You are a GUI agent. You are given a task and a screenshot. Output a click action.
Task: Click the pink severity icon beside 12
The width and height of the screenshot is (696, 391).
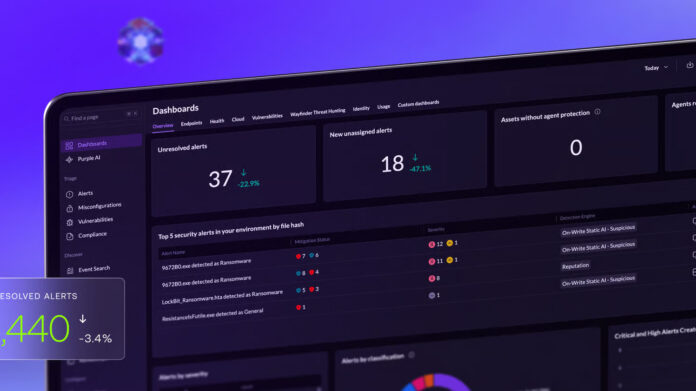pos(431,245)
